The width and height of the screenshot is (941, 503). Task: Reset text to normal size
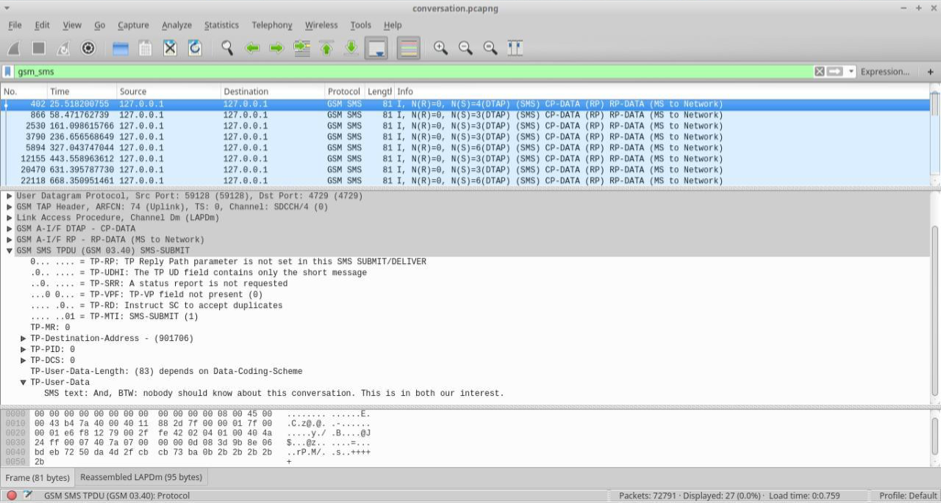tap(490, 49)
